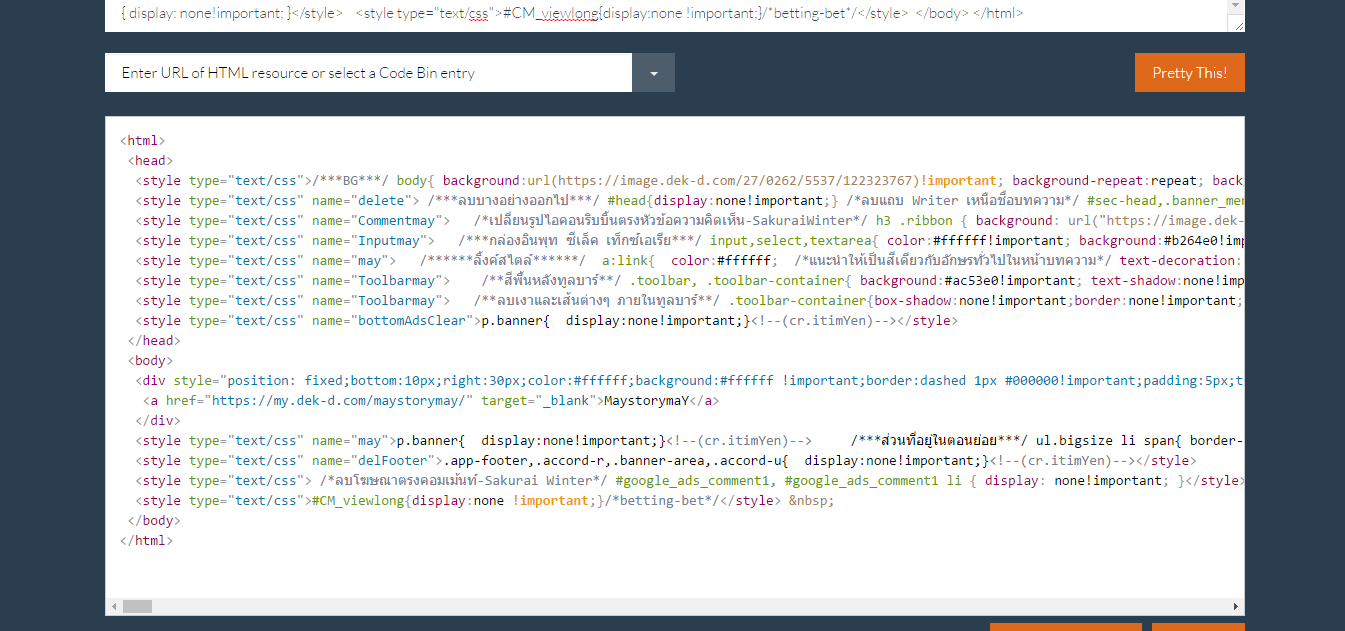Click the div line with position: fixed

(x=690, y=381)
